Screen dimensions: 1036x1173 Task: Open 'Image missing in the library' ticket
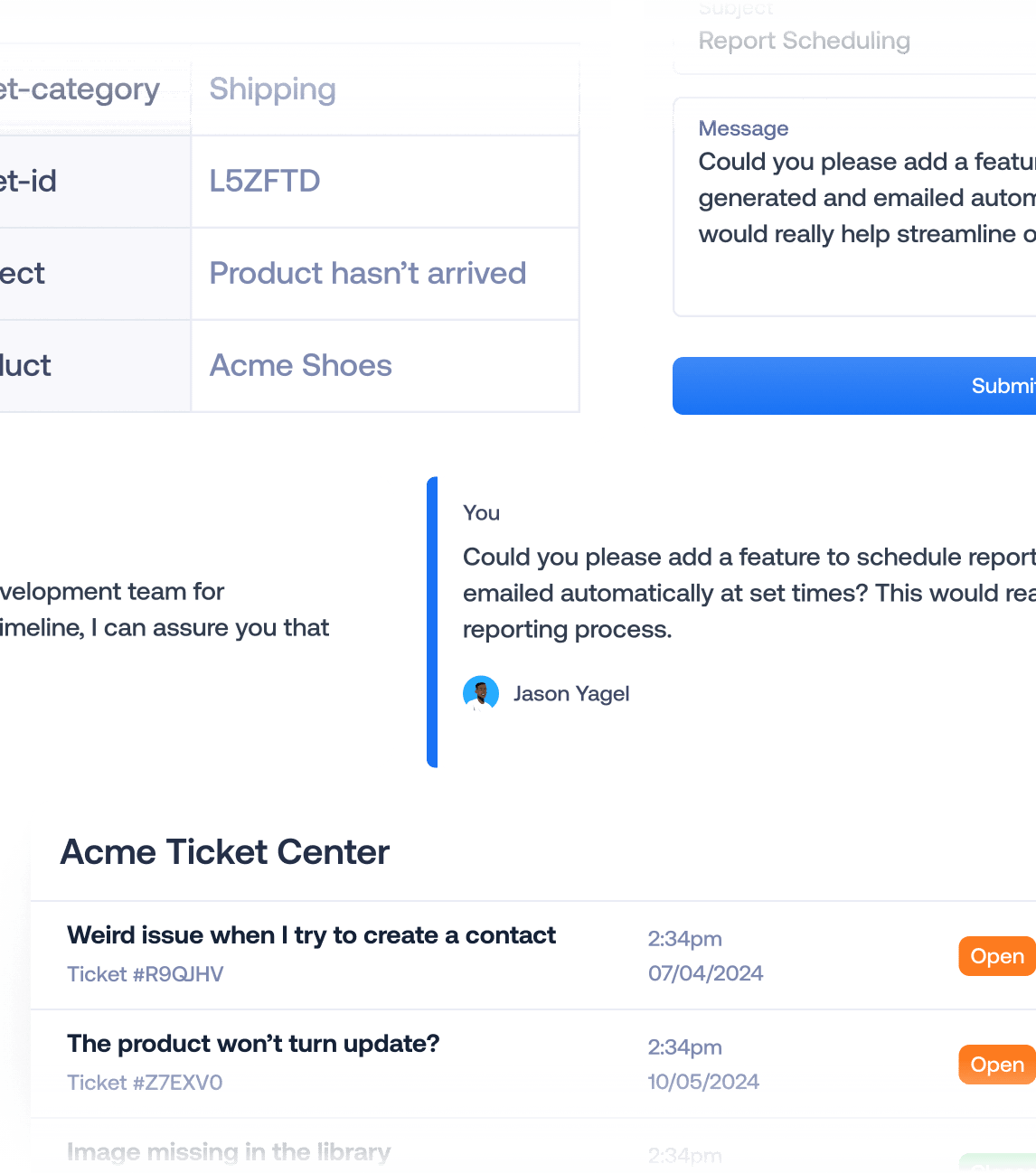point(229,1152)
